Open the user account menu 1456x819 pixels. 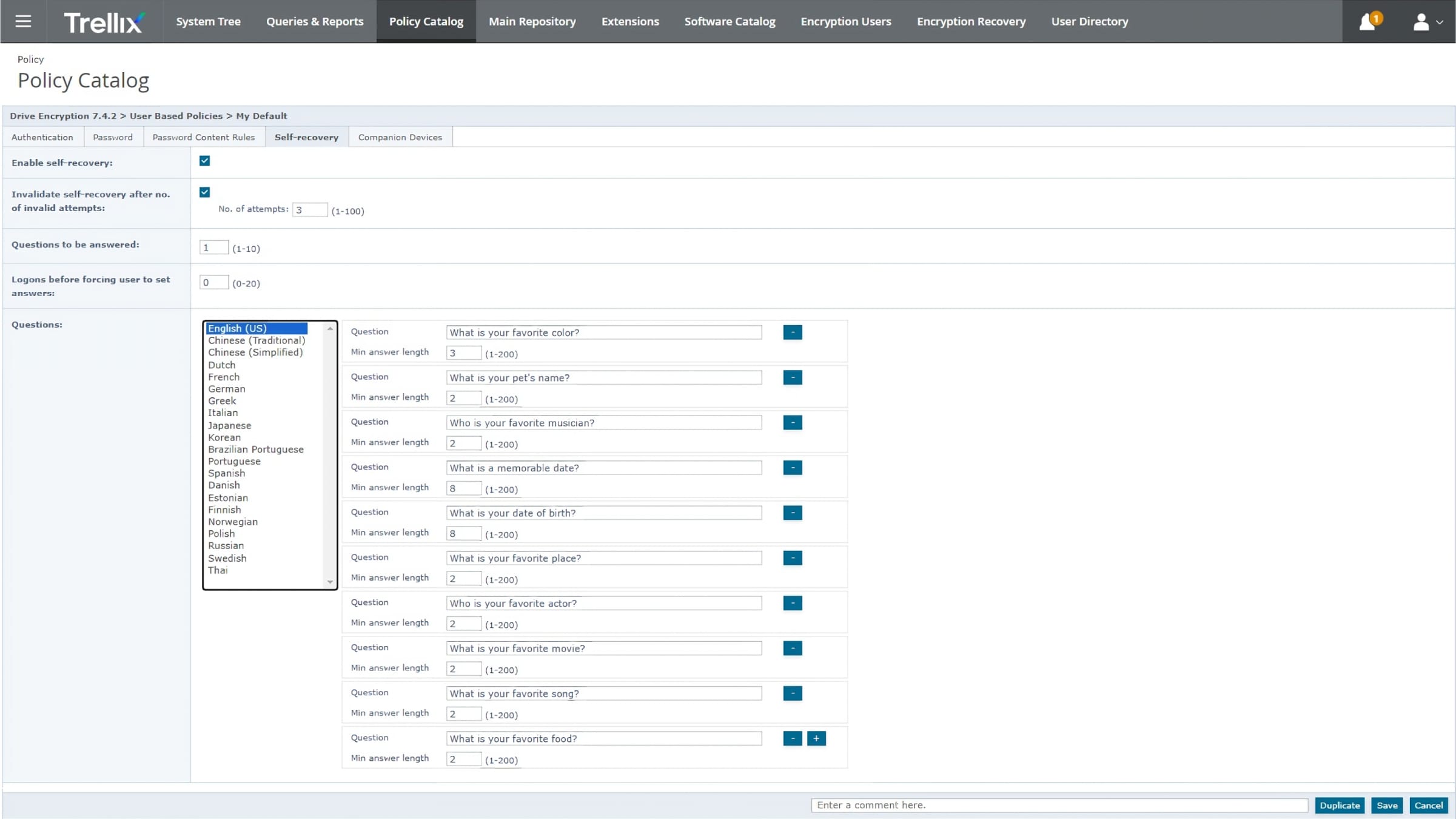click(x=1427, y=21)
